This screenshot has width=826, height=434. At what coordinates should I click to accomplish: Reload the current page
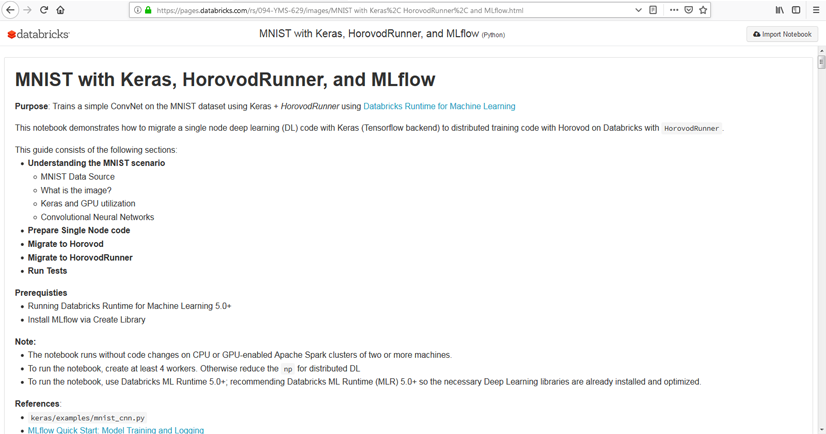click(x=44, y=10)
